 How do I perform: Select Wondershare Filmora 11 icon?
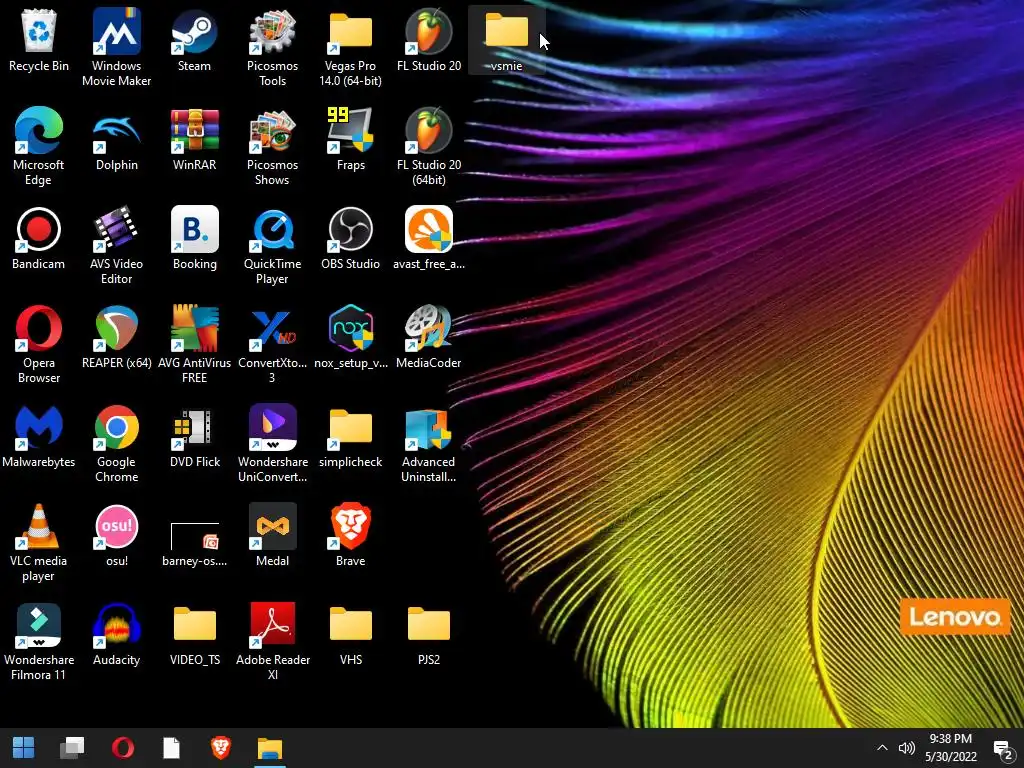[39, 641]
